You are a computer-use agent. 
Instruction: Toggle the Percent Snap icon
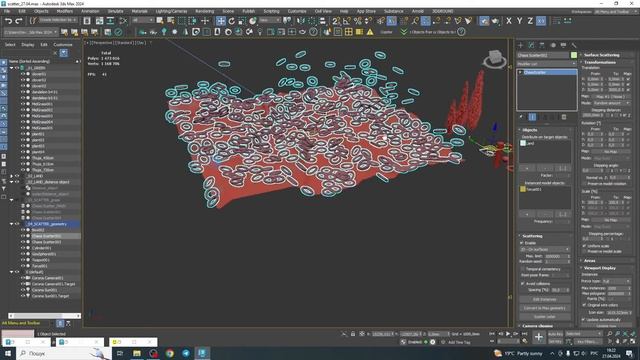point(358,21)
